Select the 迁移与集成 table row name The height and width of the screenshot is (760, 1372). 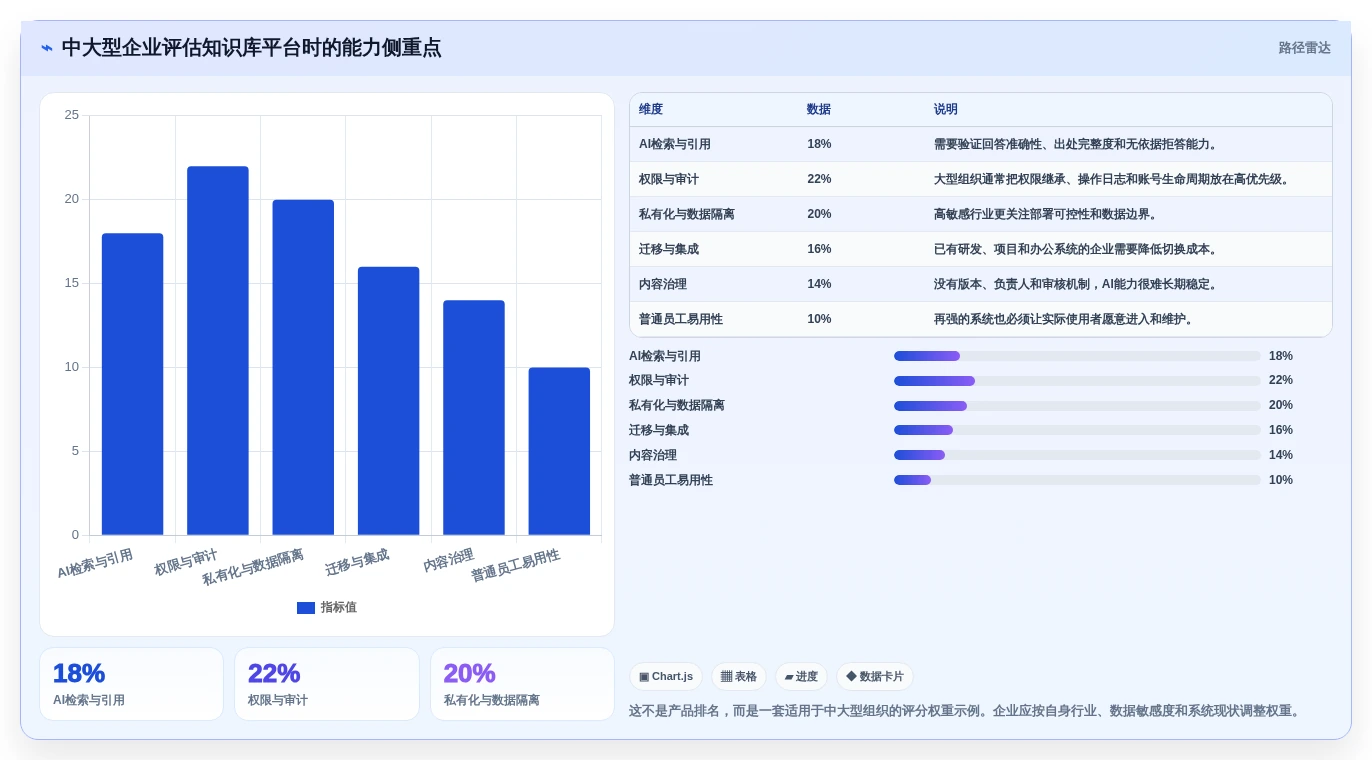[x=669, y=250]
